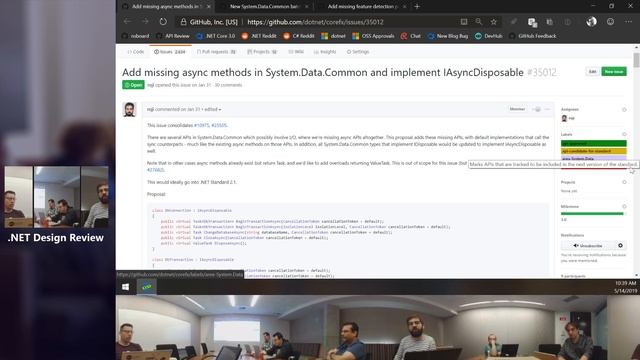Select the repository Code tab
Screen dimensions: 640x360
(136, 52)
